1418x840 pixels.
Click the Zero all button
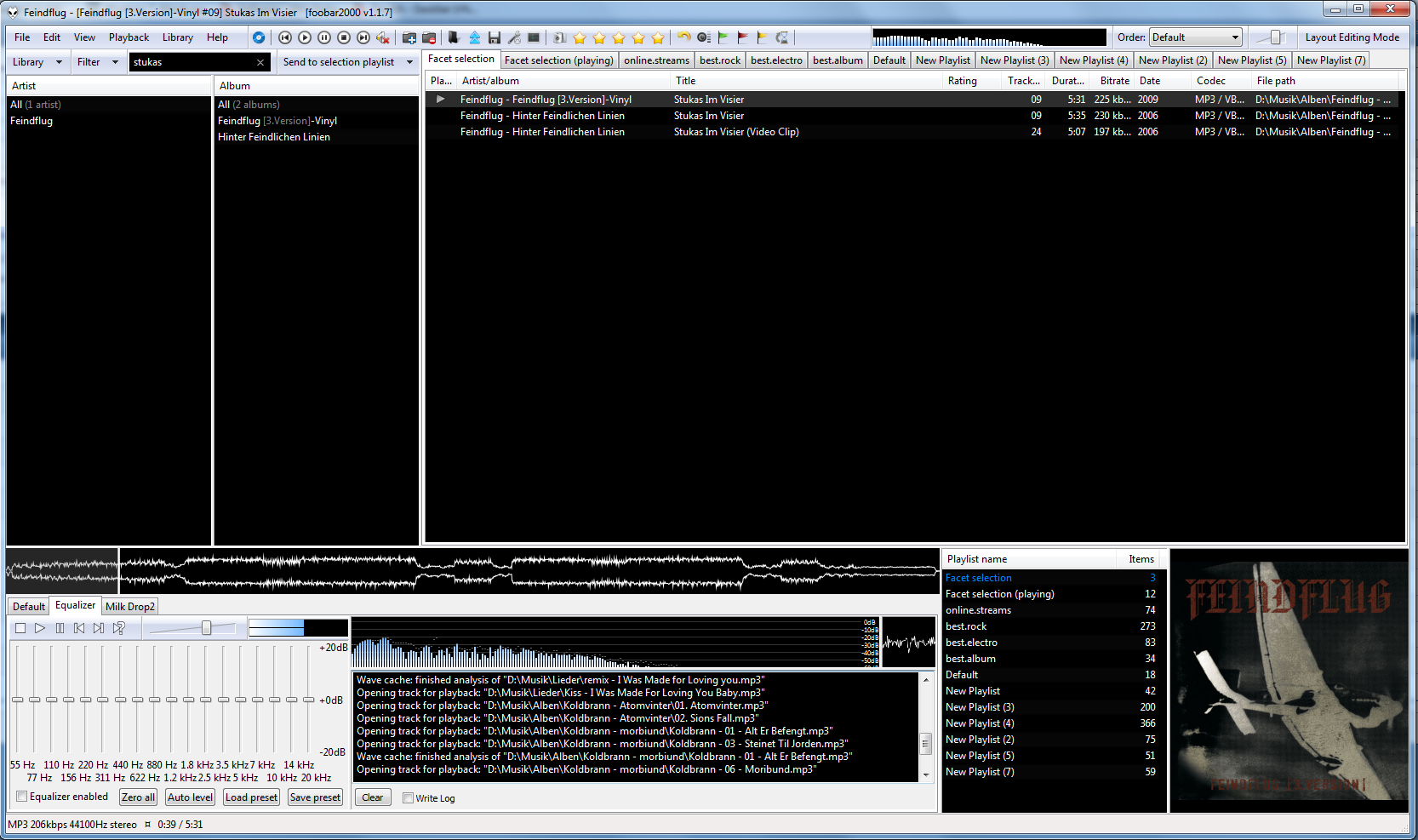tap(138, 797)
